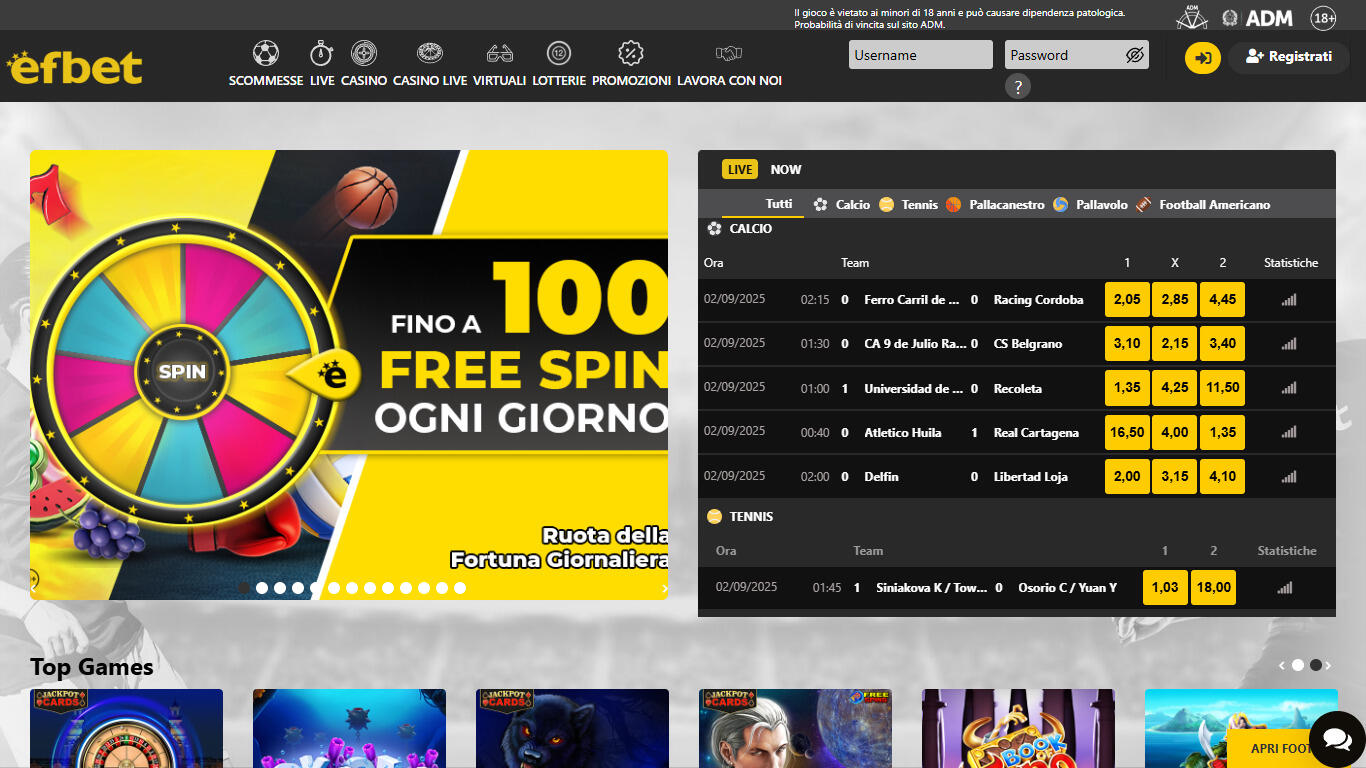1366x768 pixels.
Task: Click Osorio C / Yuan Y match
Action: pyautogui.click(x=1067, y=588)
